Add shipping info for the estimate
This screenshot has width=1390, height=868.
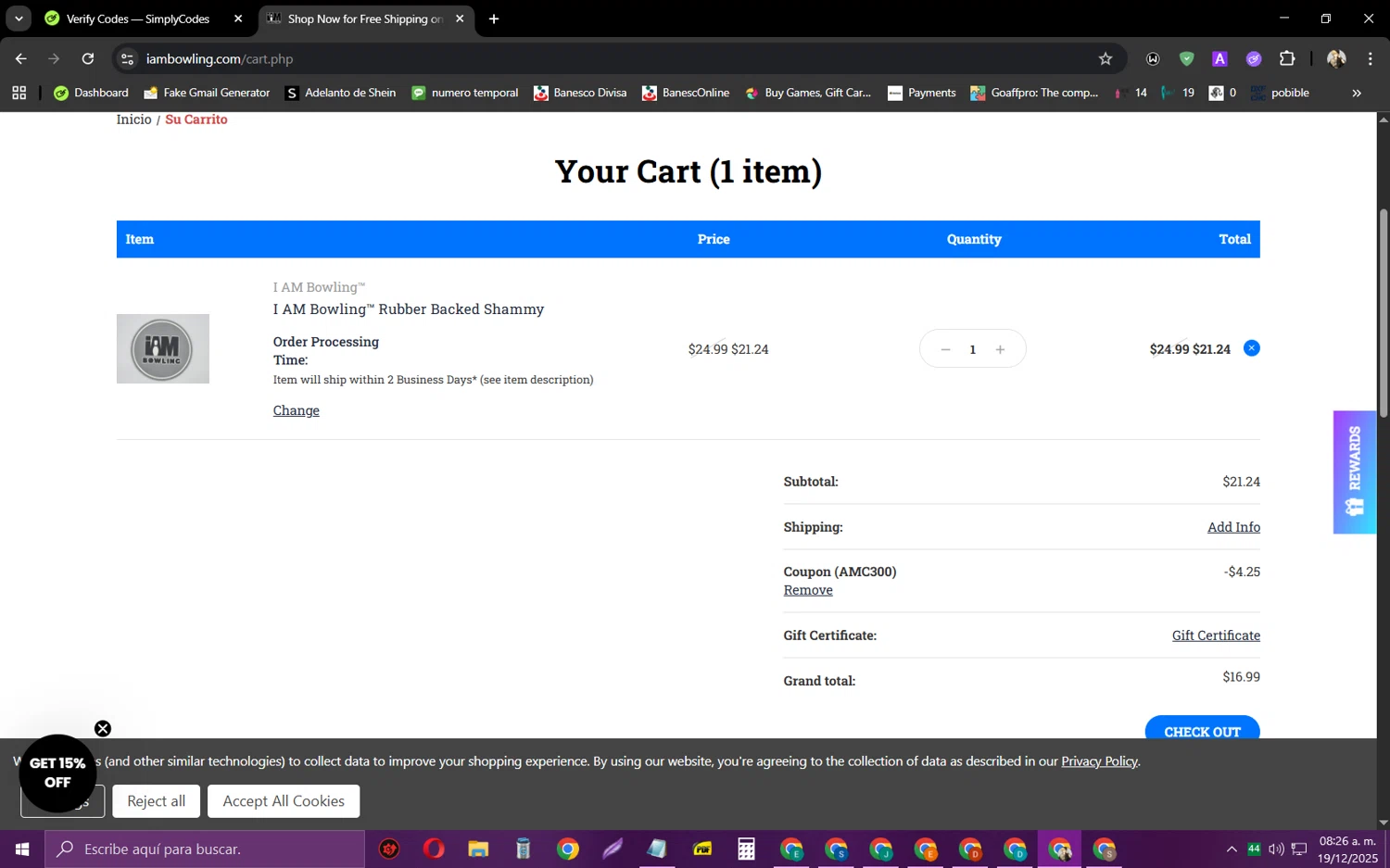click(1233, 527)
